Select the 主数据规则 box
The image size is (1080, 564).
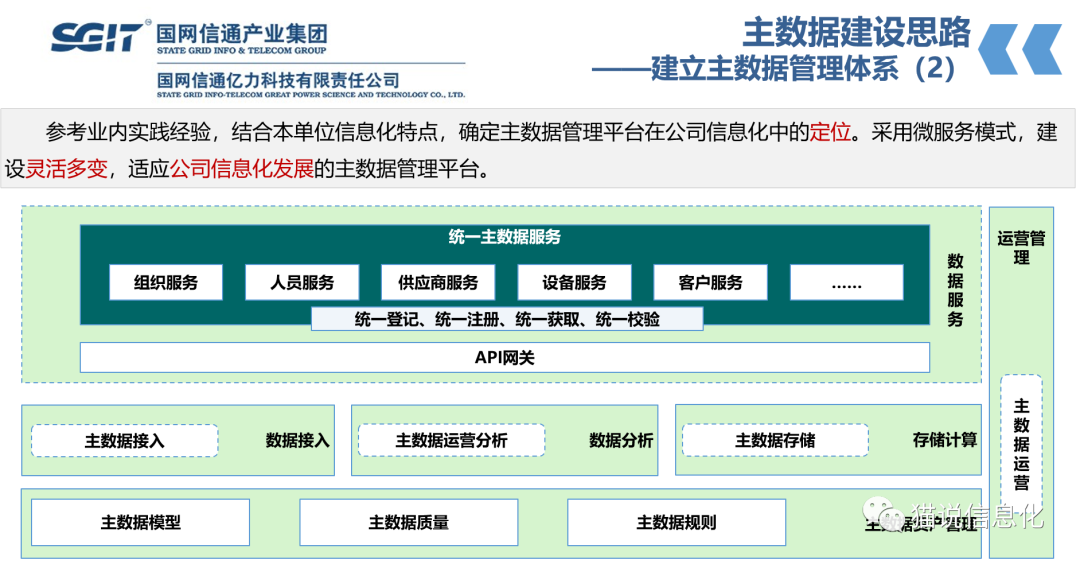coord(676,522)
